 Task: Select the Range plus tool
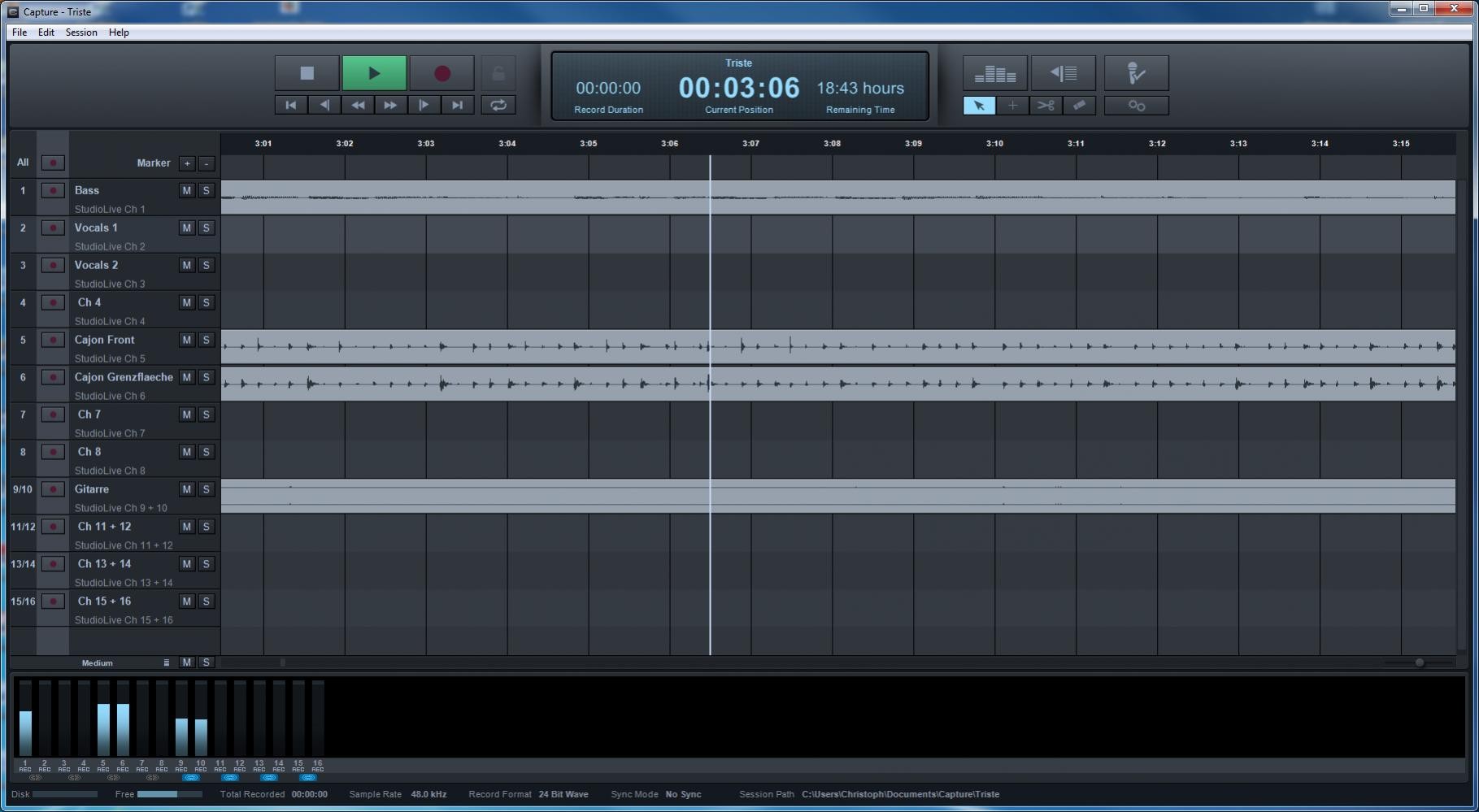(1012, 106)
